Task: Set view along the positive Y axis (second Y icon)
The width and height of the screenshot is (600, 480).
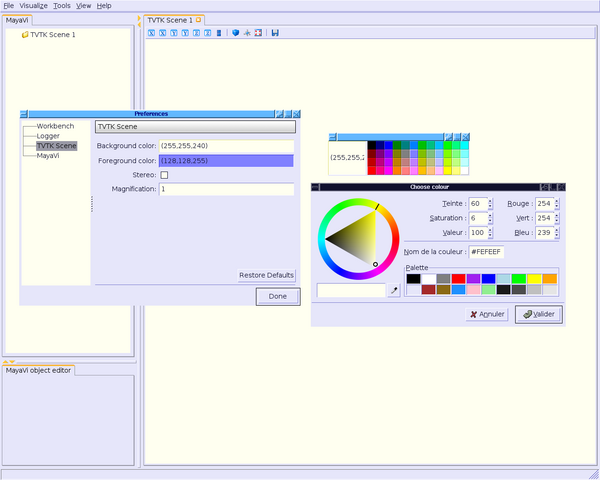Action: (185, 33)
